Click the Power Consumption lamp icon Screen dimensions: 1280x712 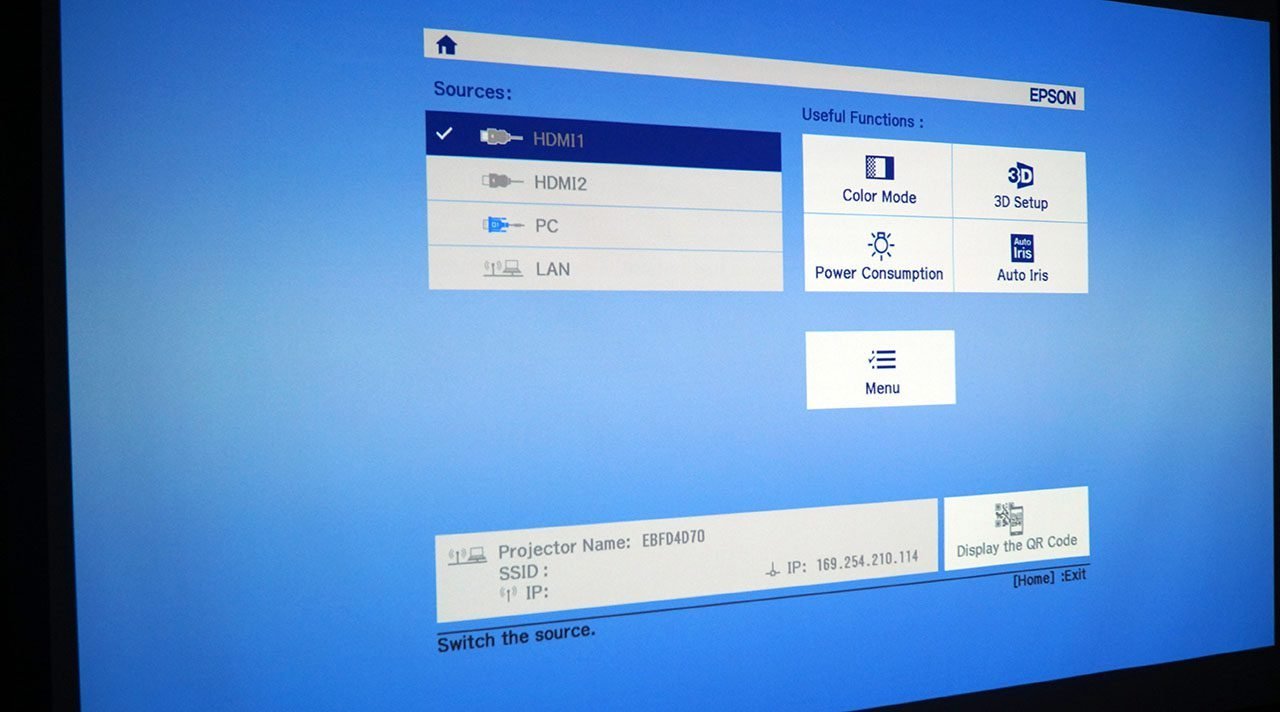[881, 245]
